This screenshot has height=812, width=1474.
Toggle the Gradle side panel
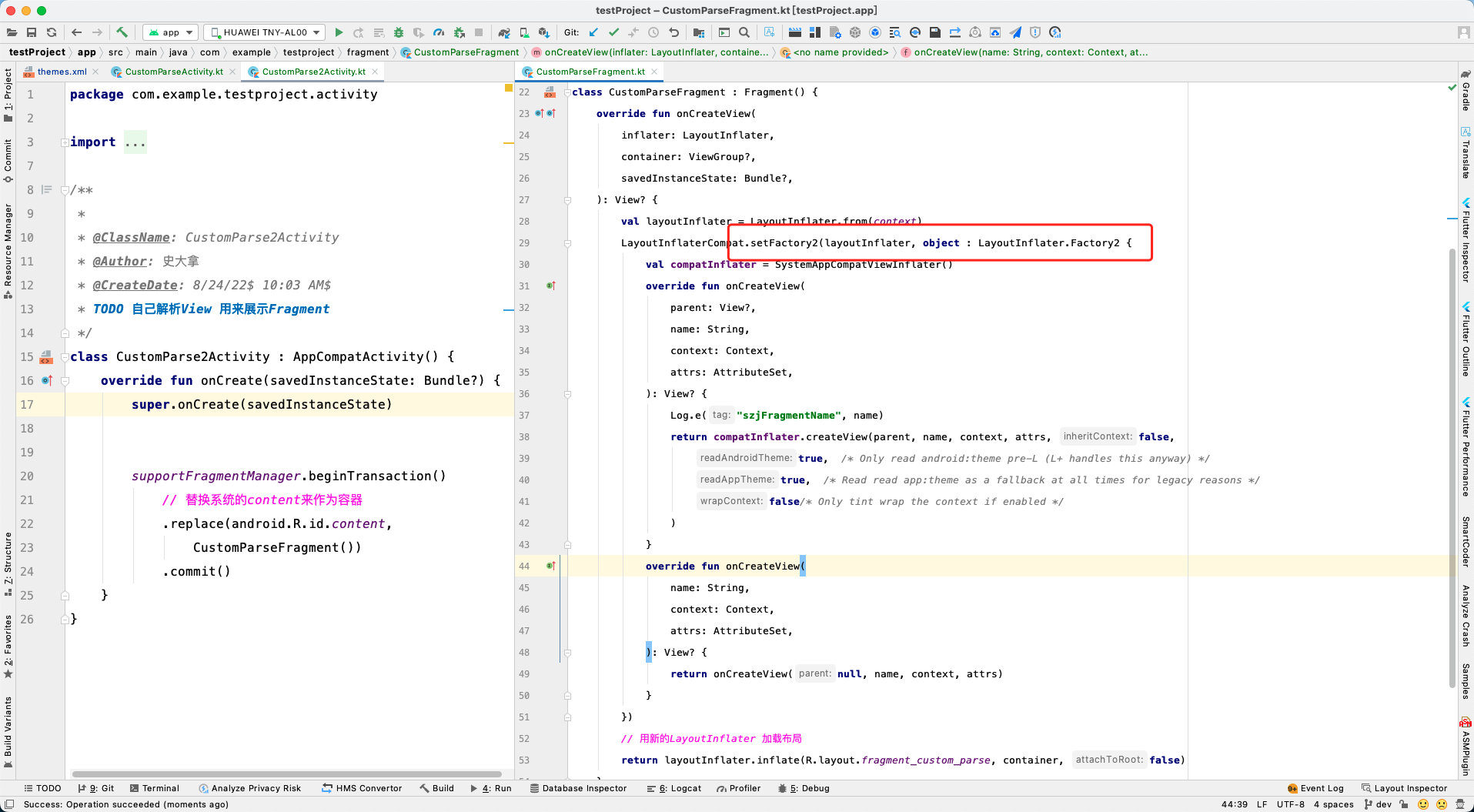coord(1466,90)
